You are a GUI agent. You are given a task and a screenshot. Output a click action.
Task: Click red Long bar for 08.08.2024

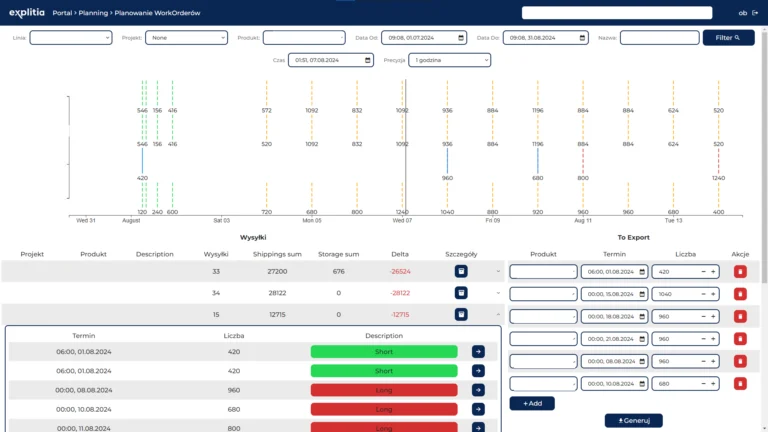click(384, 390)
